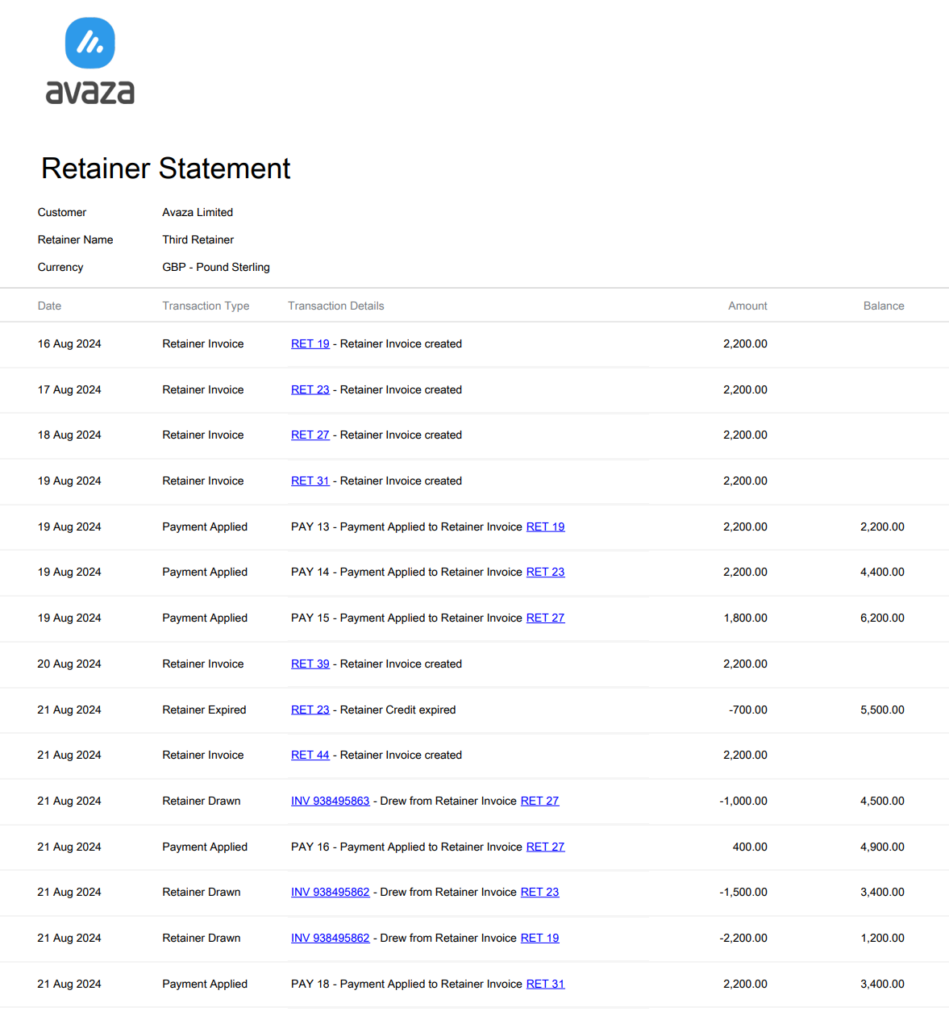The width and height of the screenshot is (949, 1024).
Task: Click the Balance column header
Action: (884, 306)
